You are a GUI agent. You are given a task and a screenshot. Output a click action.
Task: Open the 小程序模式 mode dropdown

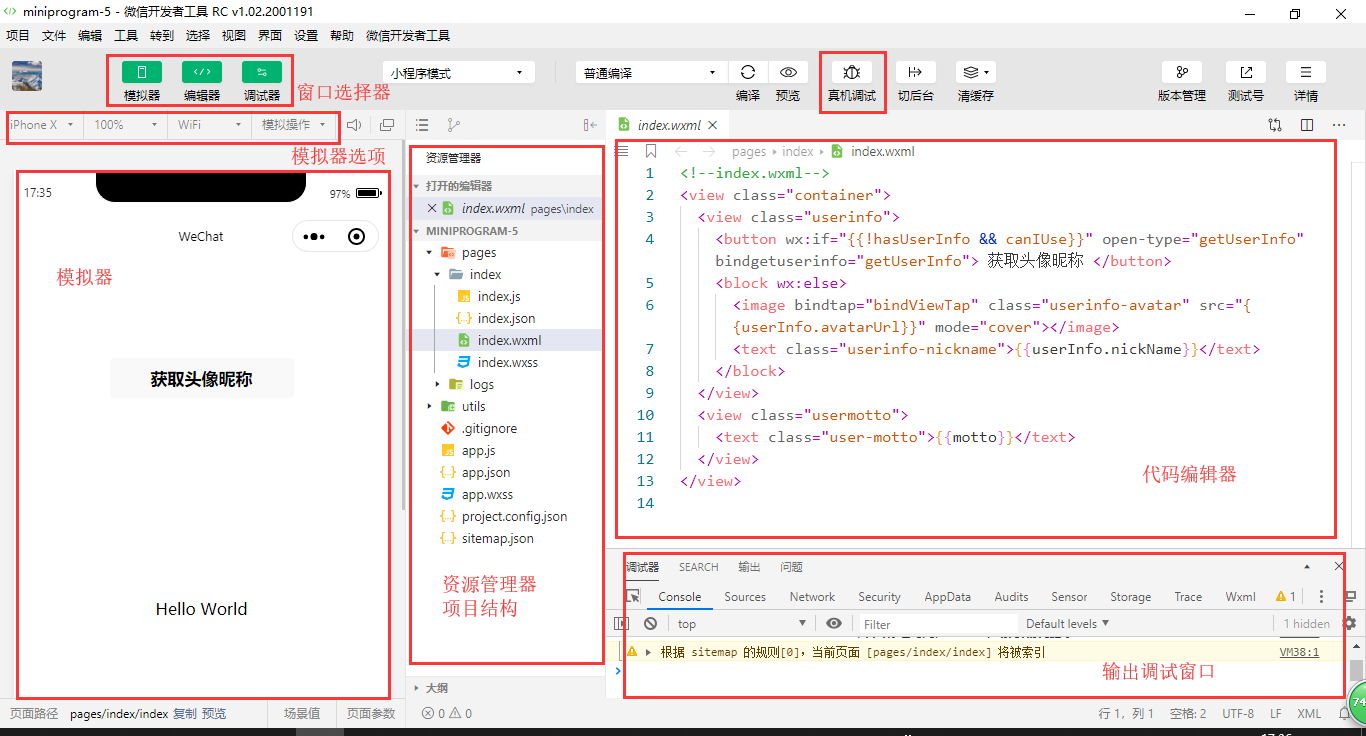pyautogui.click(x=459, y=73)
